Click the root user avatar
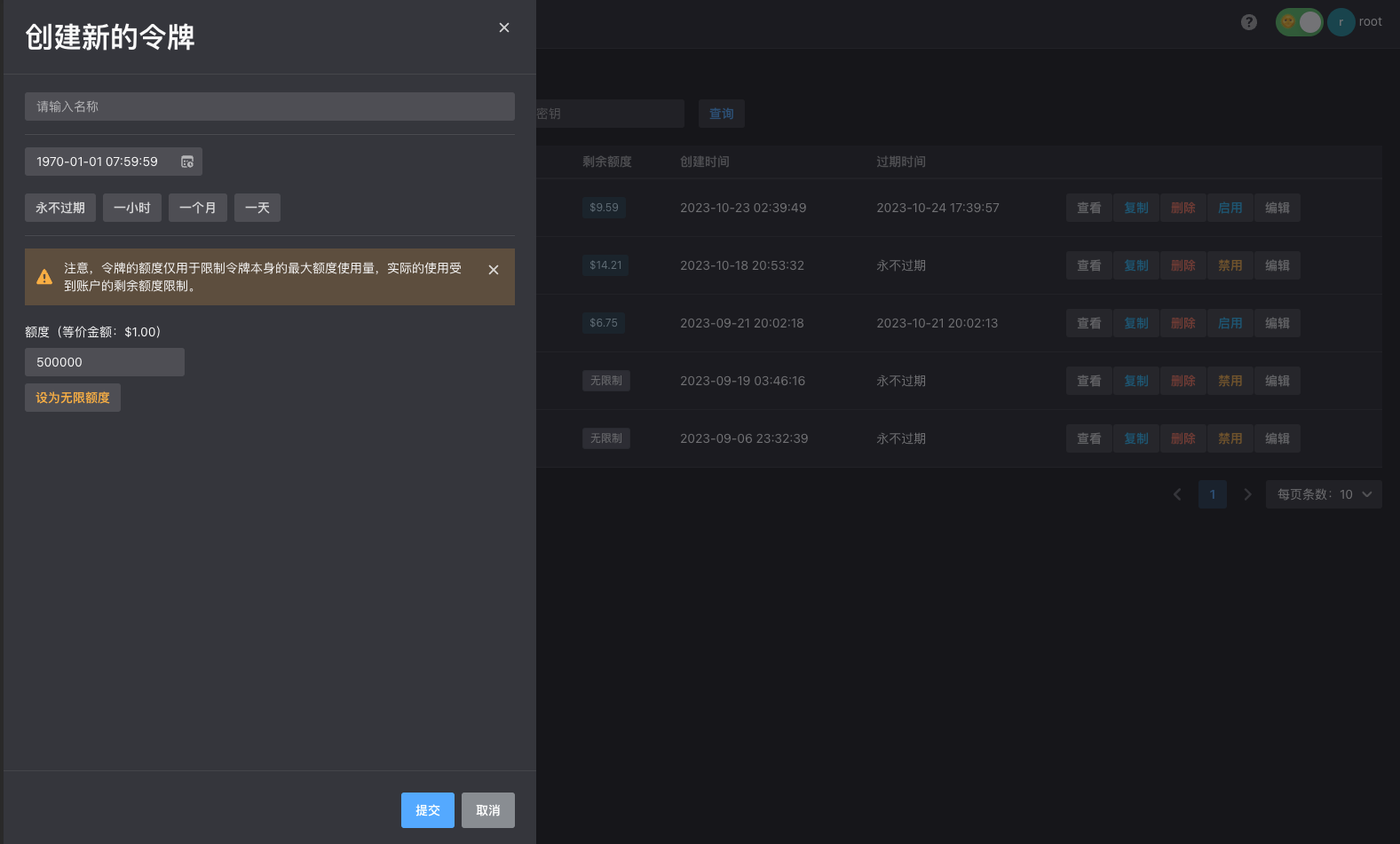The image size is (1400, 844). point(1341,22)
